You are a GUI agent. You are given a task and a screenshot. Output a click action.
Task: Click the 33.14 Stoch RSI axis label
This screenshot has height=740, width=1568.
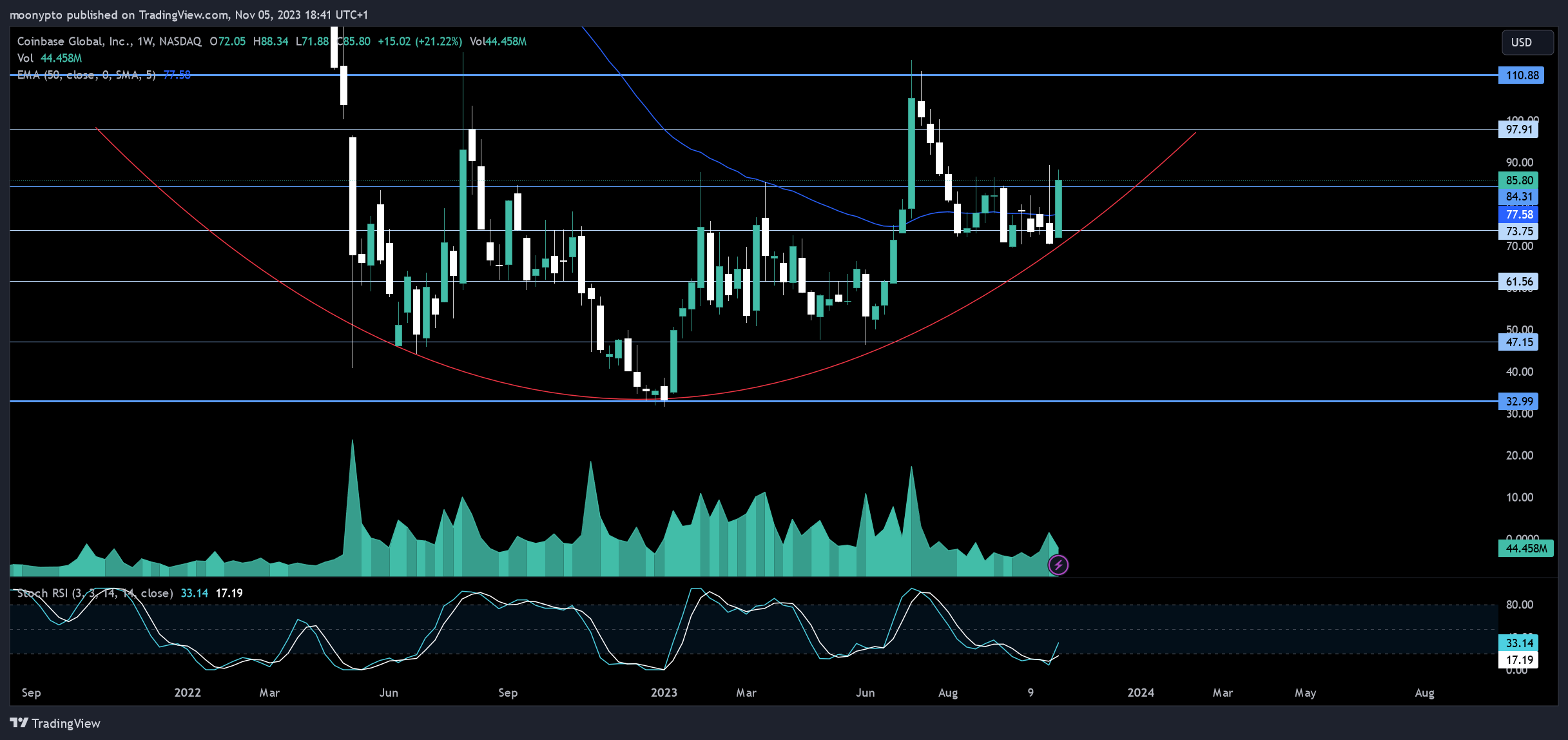[1518, 643]
